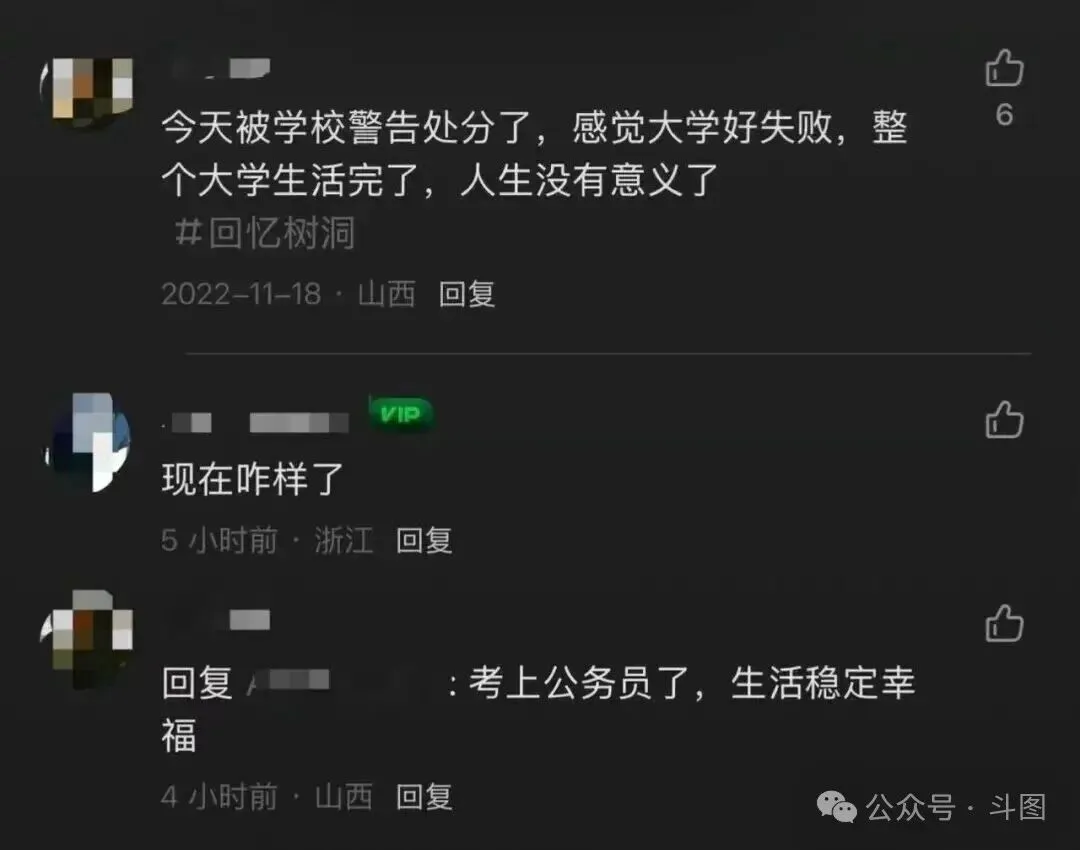This screenshot has height=850, width=1080.
Task: Like the comment 现在咋样了
Action: (x=1004, y=419)
